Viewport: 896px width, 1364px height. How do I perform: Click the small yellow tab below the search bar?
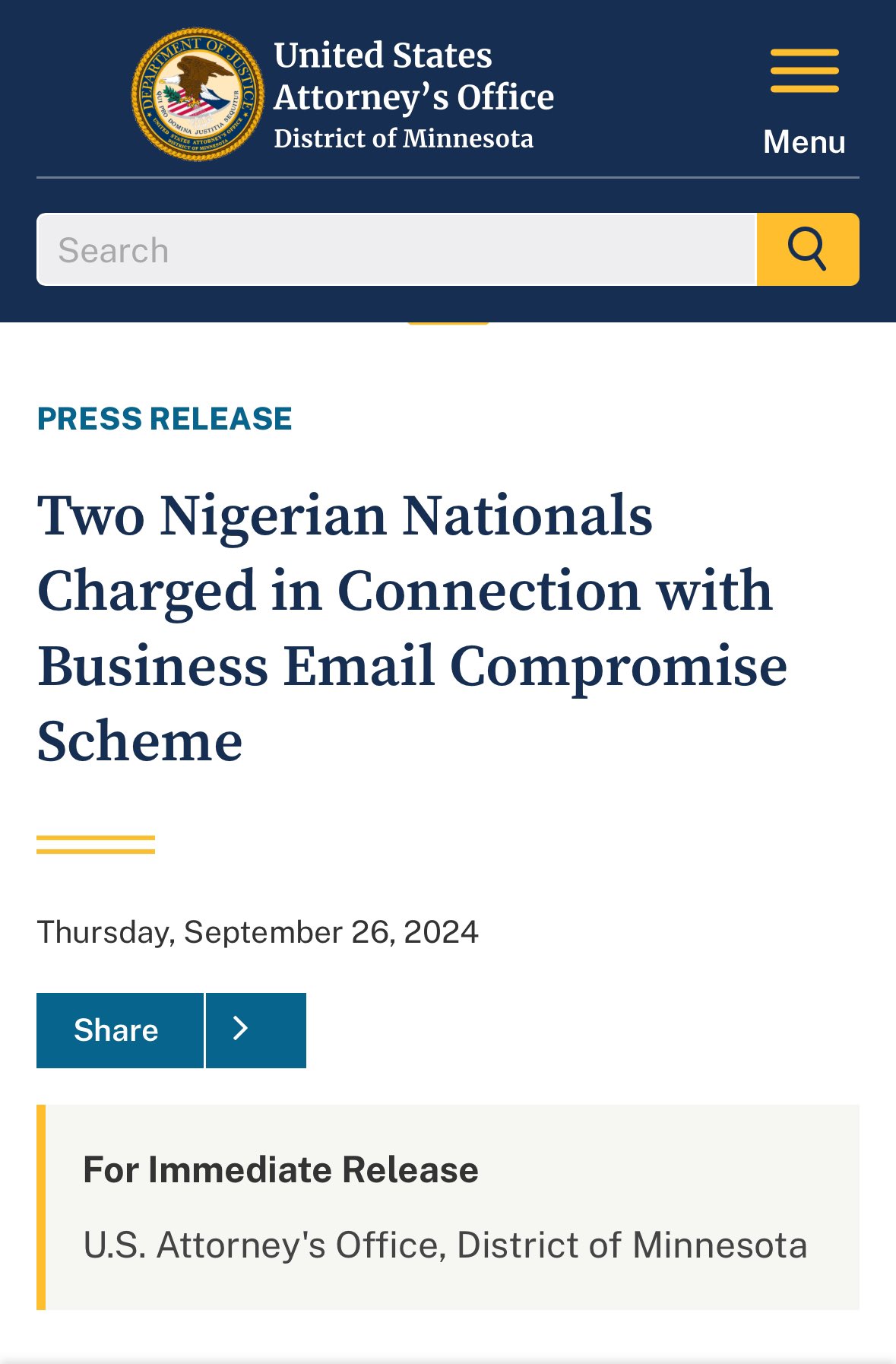pos(448,322)
